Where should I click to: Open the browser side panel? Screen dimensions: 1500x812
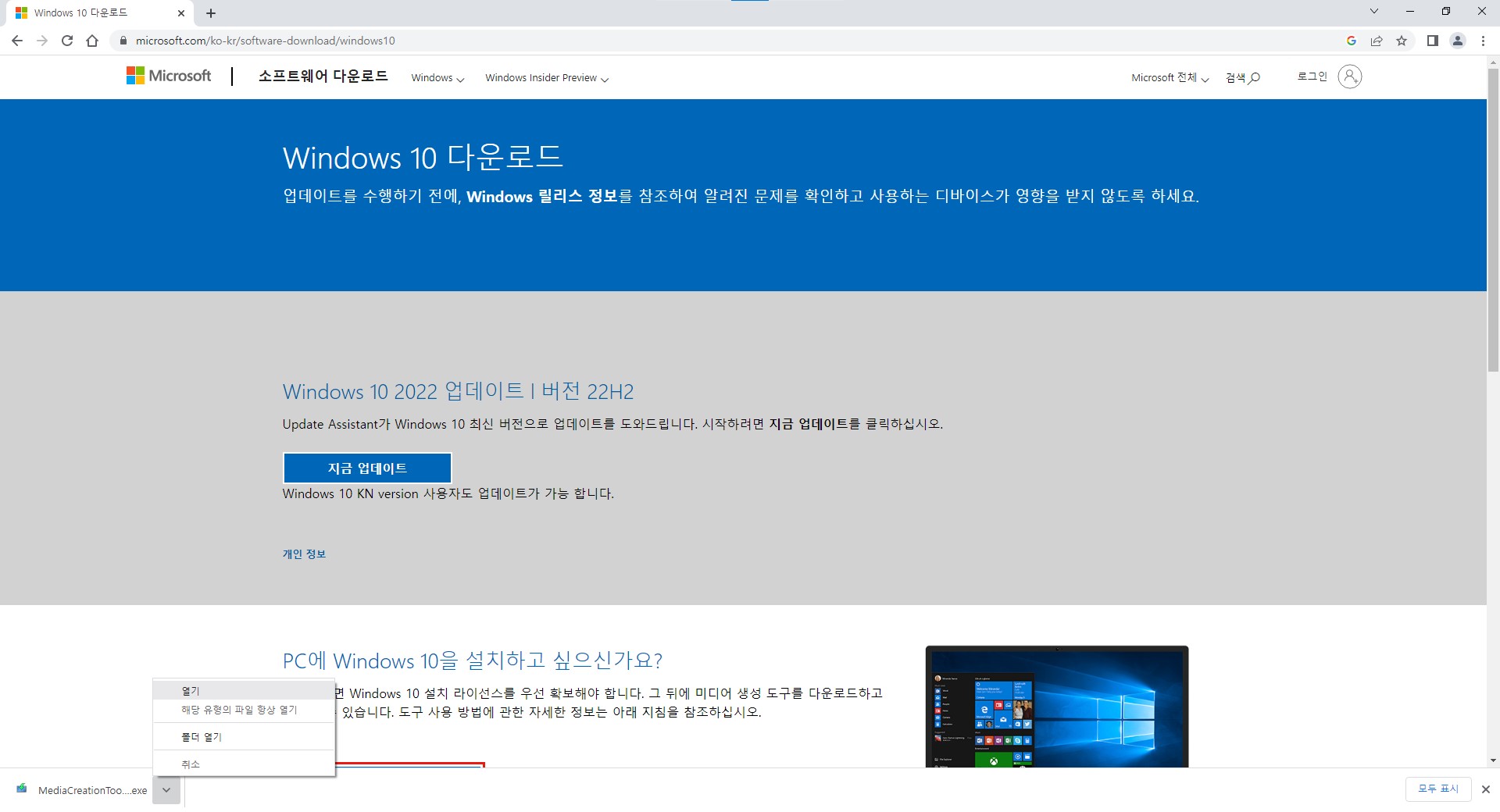tap(1432, 41)
